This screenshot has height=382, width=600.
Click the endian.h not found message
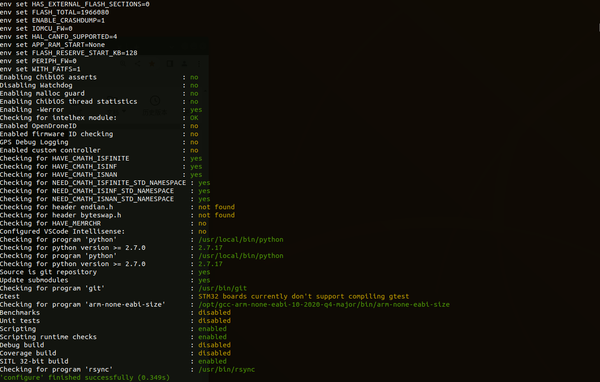[216, 207]
